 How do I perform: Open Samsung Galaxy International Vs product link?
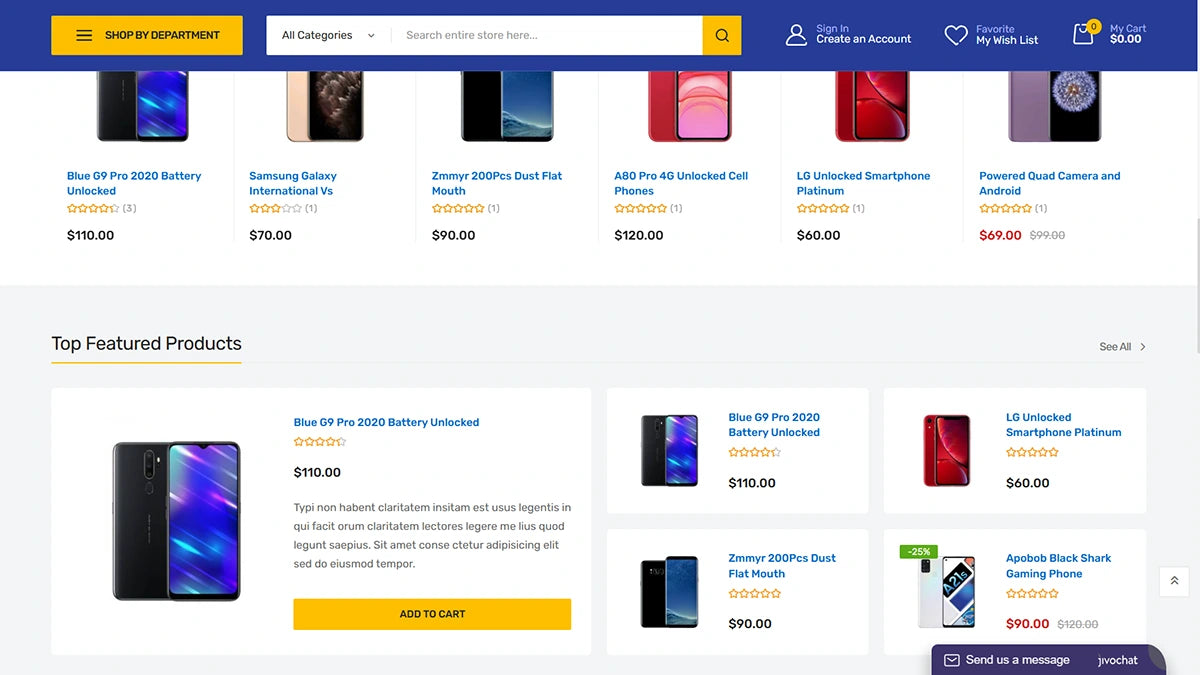292,183
